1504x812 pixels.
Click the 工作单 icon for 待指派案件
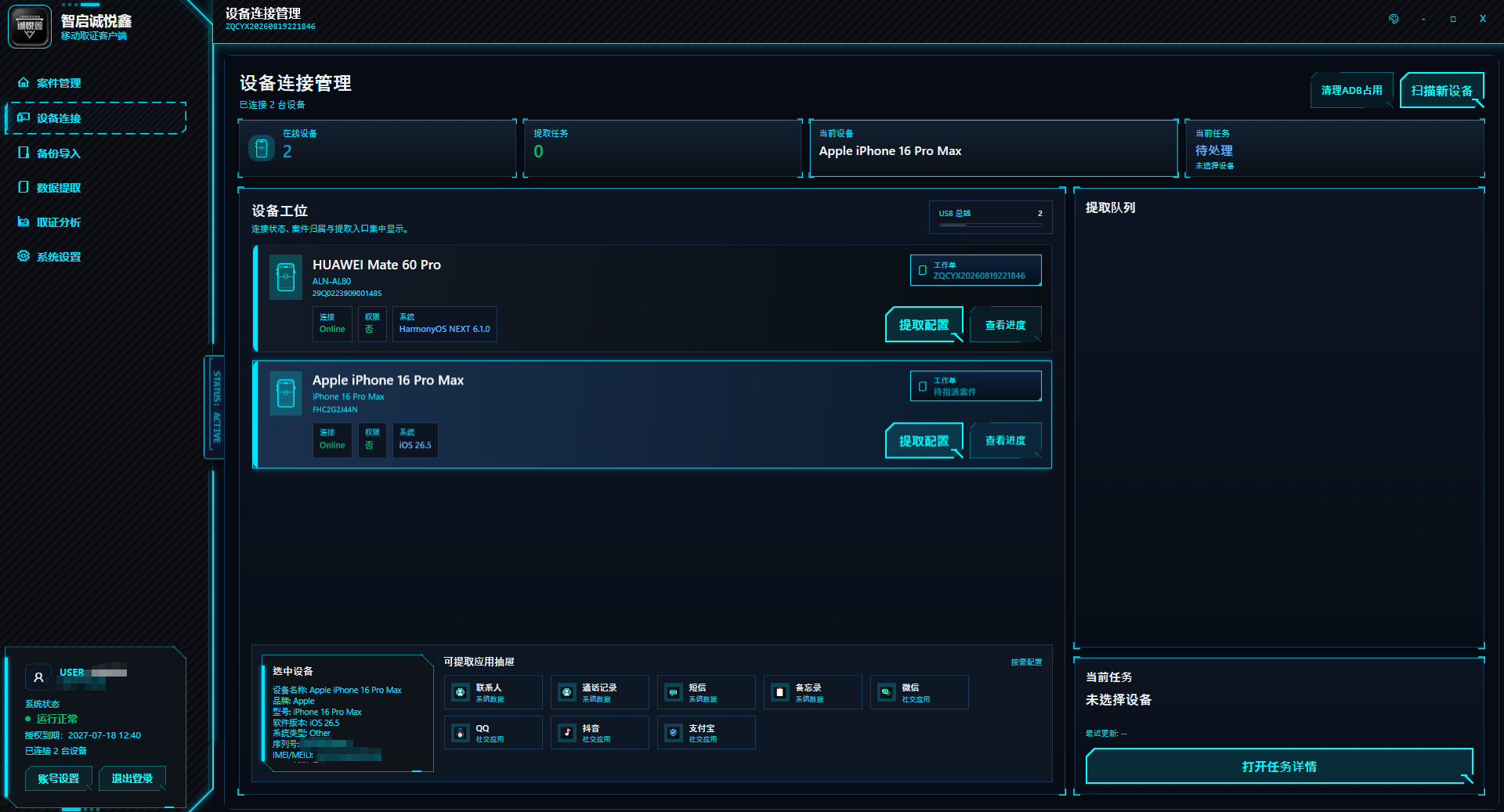(x=923, y=386)
